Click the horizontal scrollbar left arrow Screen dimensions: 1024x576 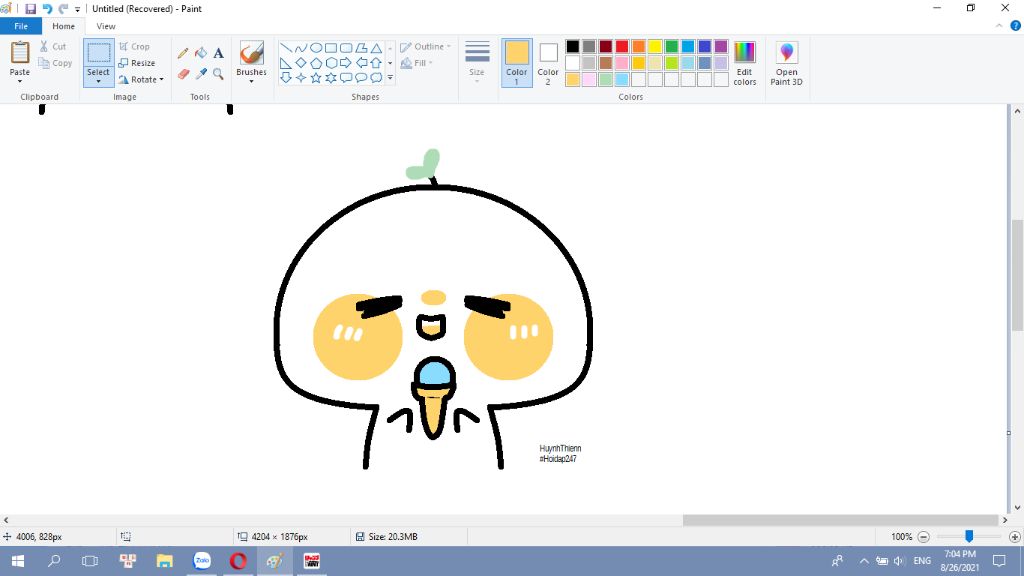[x=6, y=520]
